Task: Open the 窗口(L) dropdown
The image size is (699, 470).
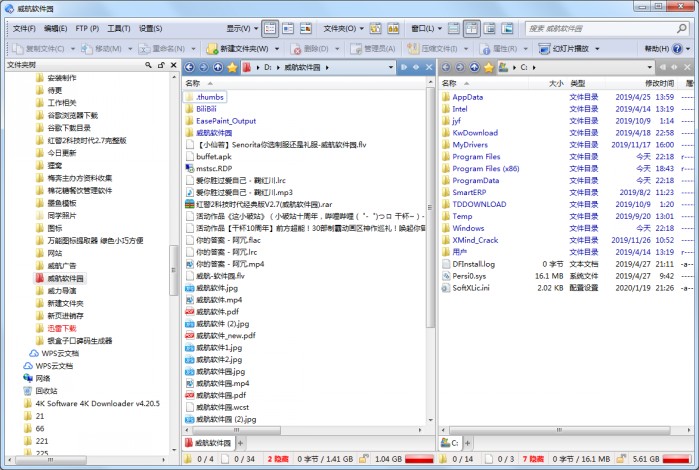Action: 426,29
